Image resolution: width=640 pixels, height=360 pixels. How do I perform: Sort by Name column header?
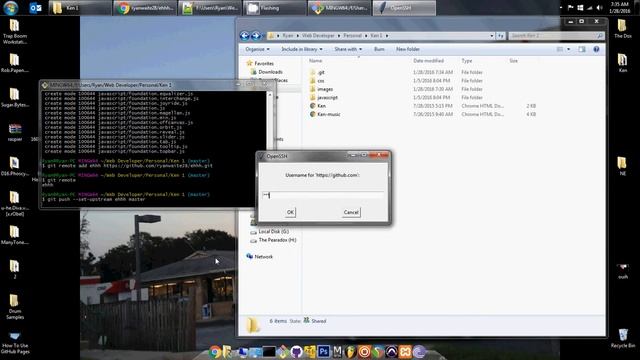coord(316,61)
